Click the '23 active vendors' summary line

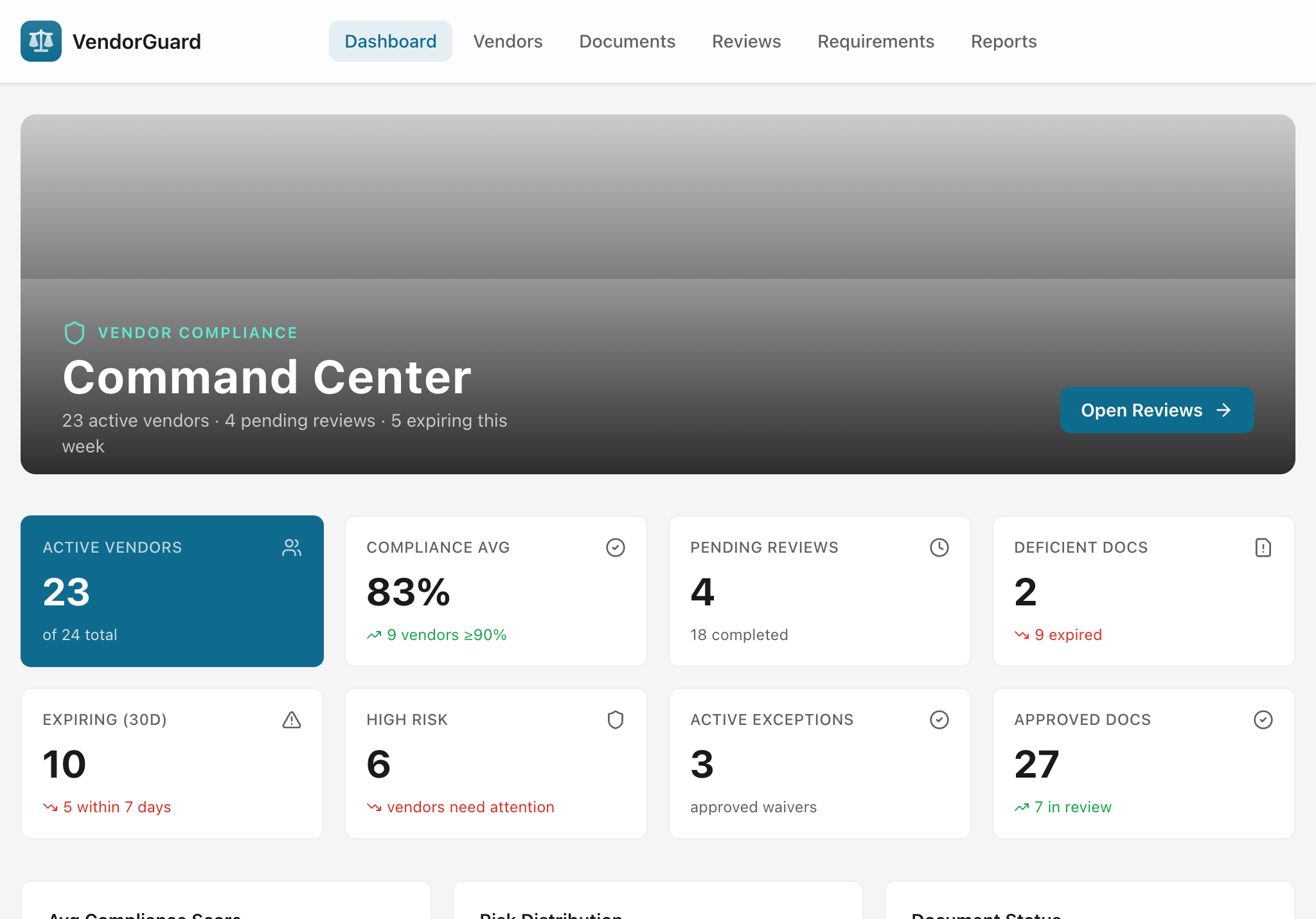click(285, 433)
